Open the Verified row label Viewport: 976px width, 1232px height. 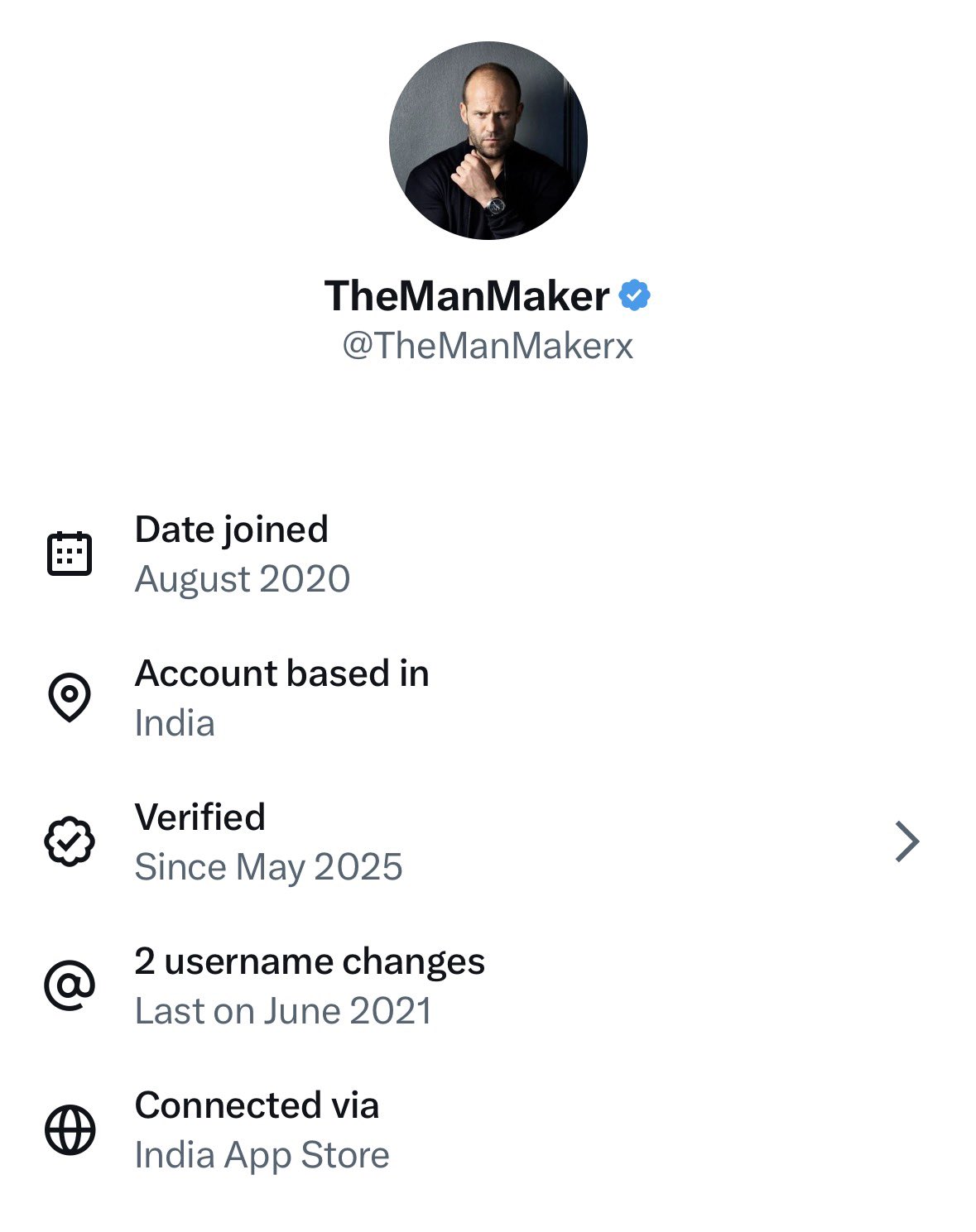pos(200,817)
